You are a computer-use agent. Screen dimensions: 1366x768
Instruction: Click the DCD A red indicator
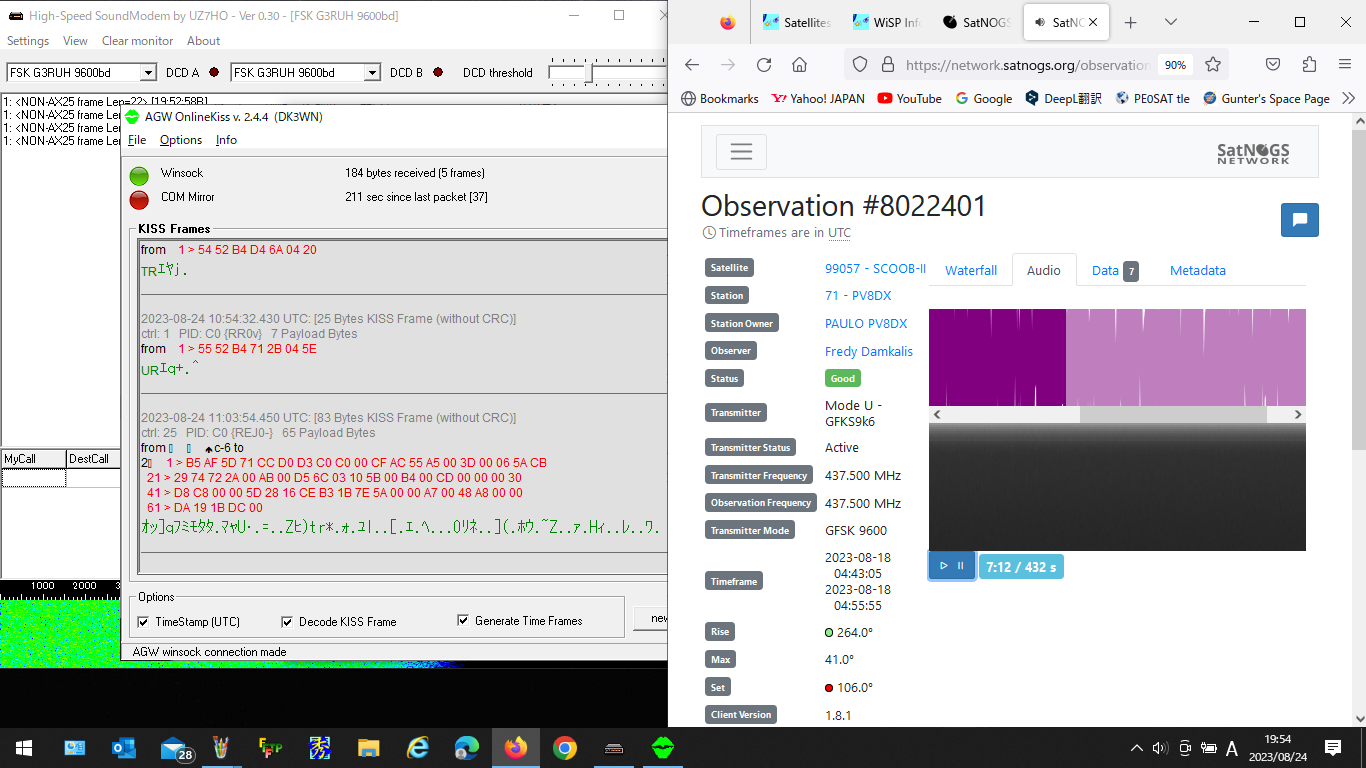(213, 72)
